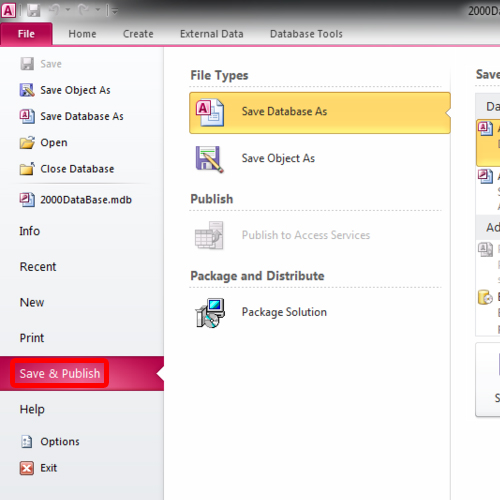Open the Create ribbon tab

[x=138, y=34]
